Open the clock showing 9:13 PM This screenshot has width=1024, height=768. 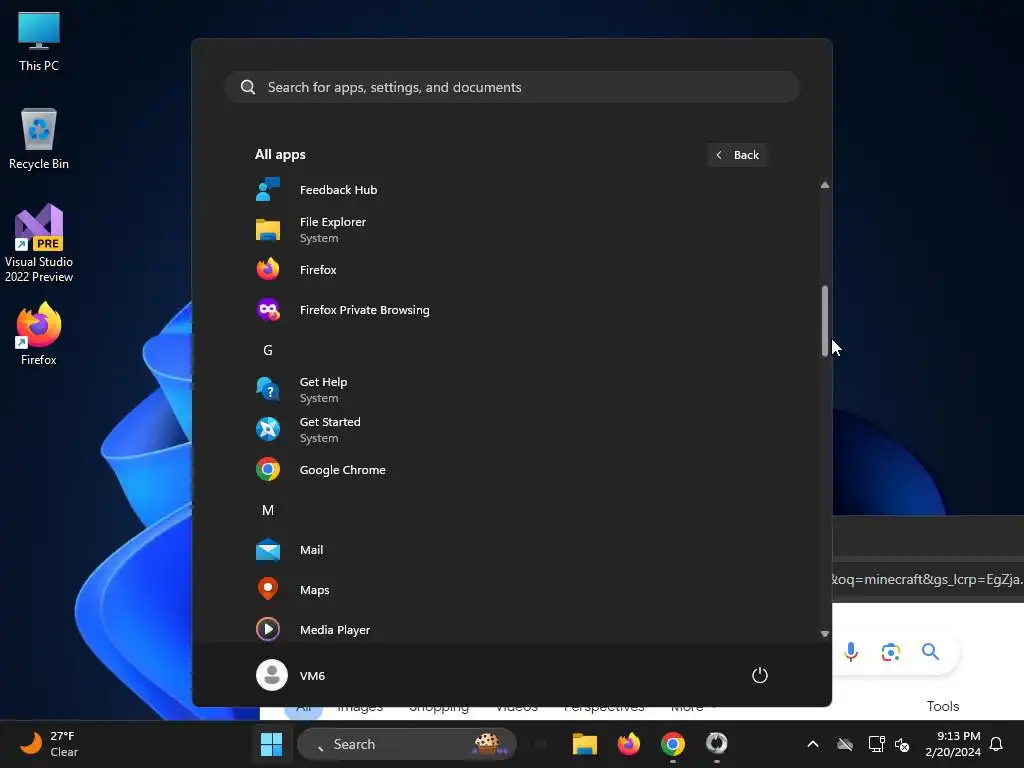(x=953, y=744)
